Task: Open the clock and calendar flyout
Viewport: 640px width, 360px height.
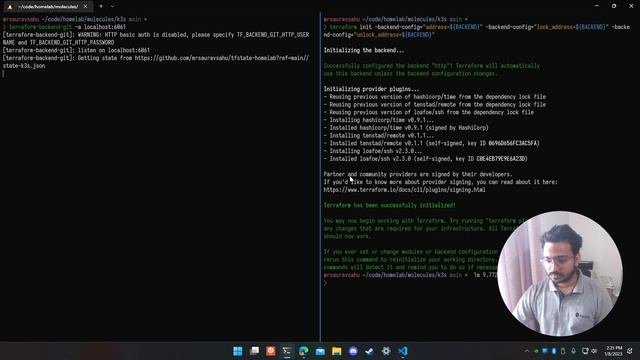Action: [x=614, y=351]
